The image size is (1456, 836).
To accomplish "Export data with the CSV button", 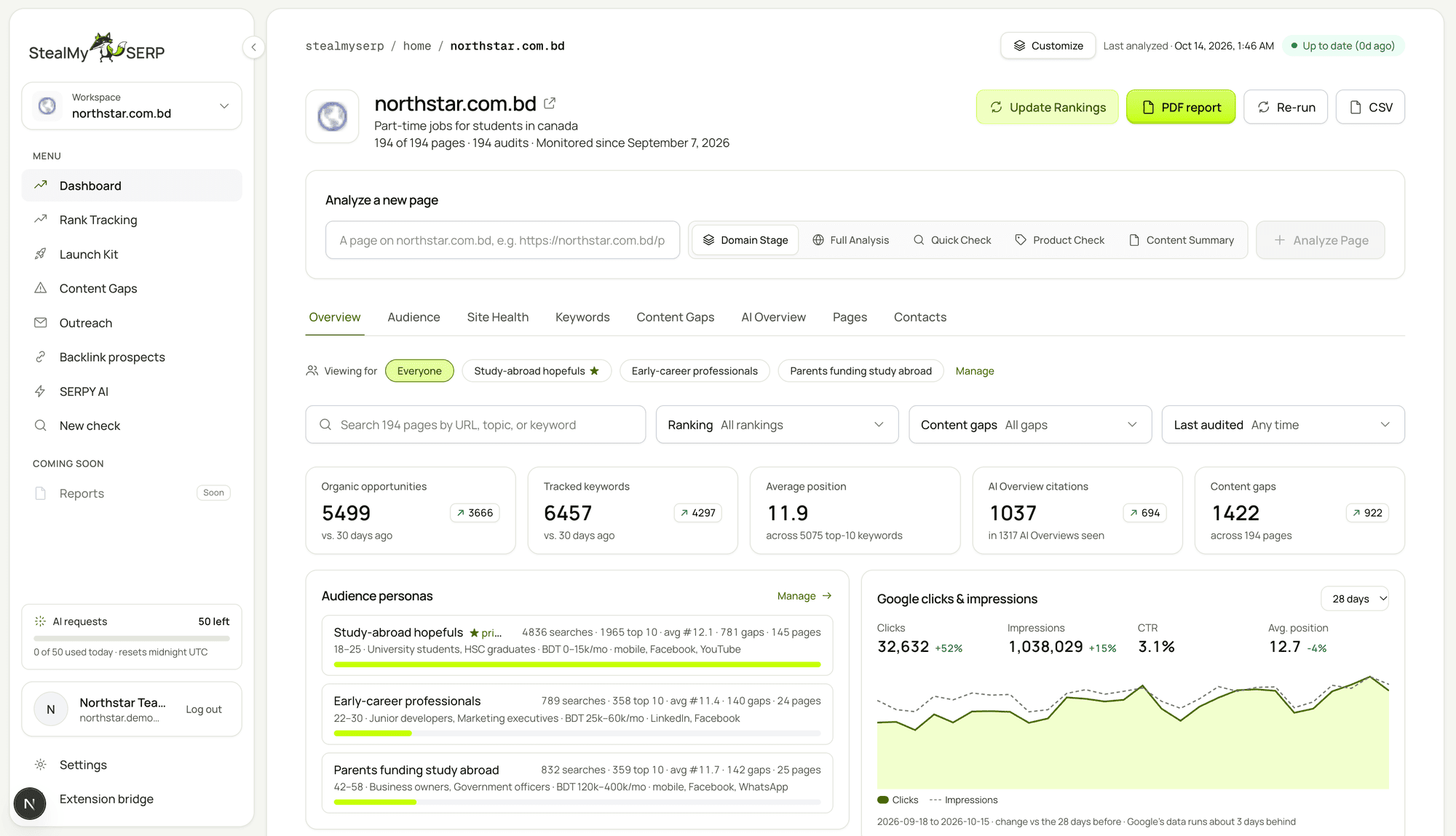I will click(1370, 107).
